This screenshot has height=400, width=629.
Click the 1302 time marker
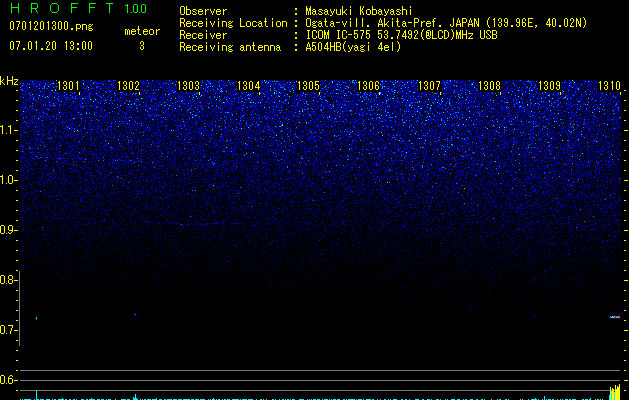[128, 86]
